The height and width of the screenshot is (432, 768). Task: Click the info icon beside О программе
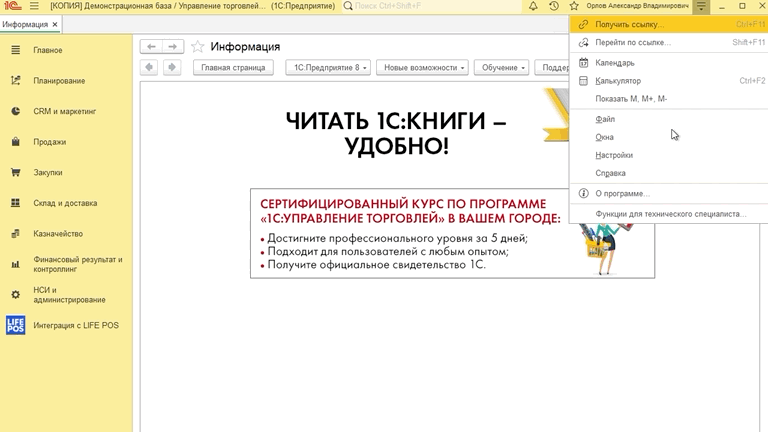[583, 193]
